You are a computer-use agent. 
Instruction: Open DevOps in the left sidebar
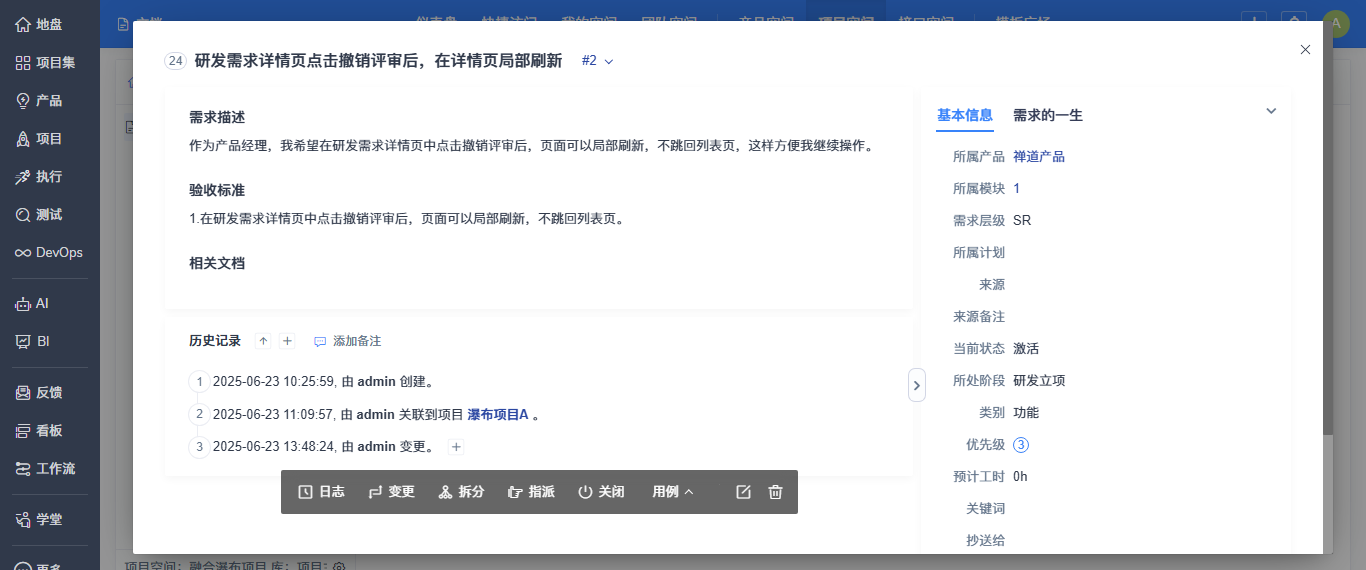click(x=50, y=253)
